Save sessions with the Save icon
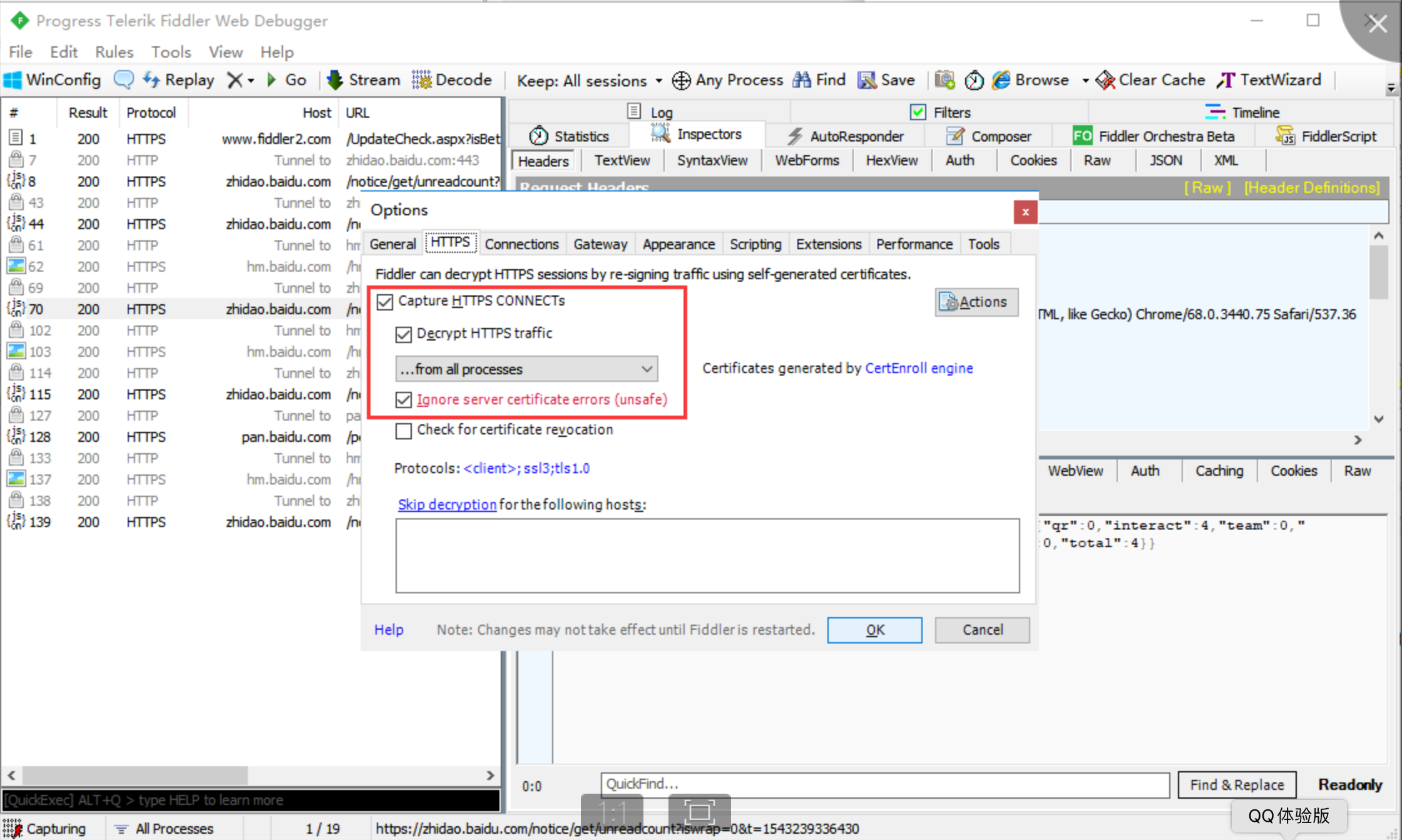Screen dimensions: 1402x840 pyautogui.click(x=886, y=80)
